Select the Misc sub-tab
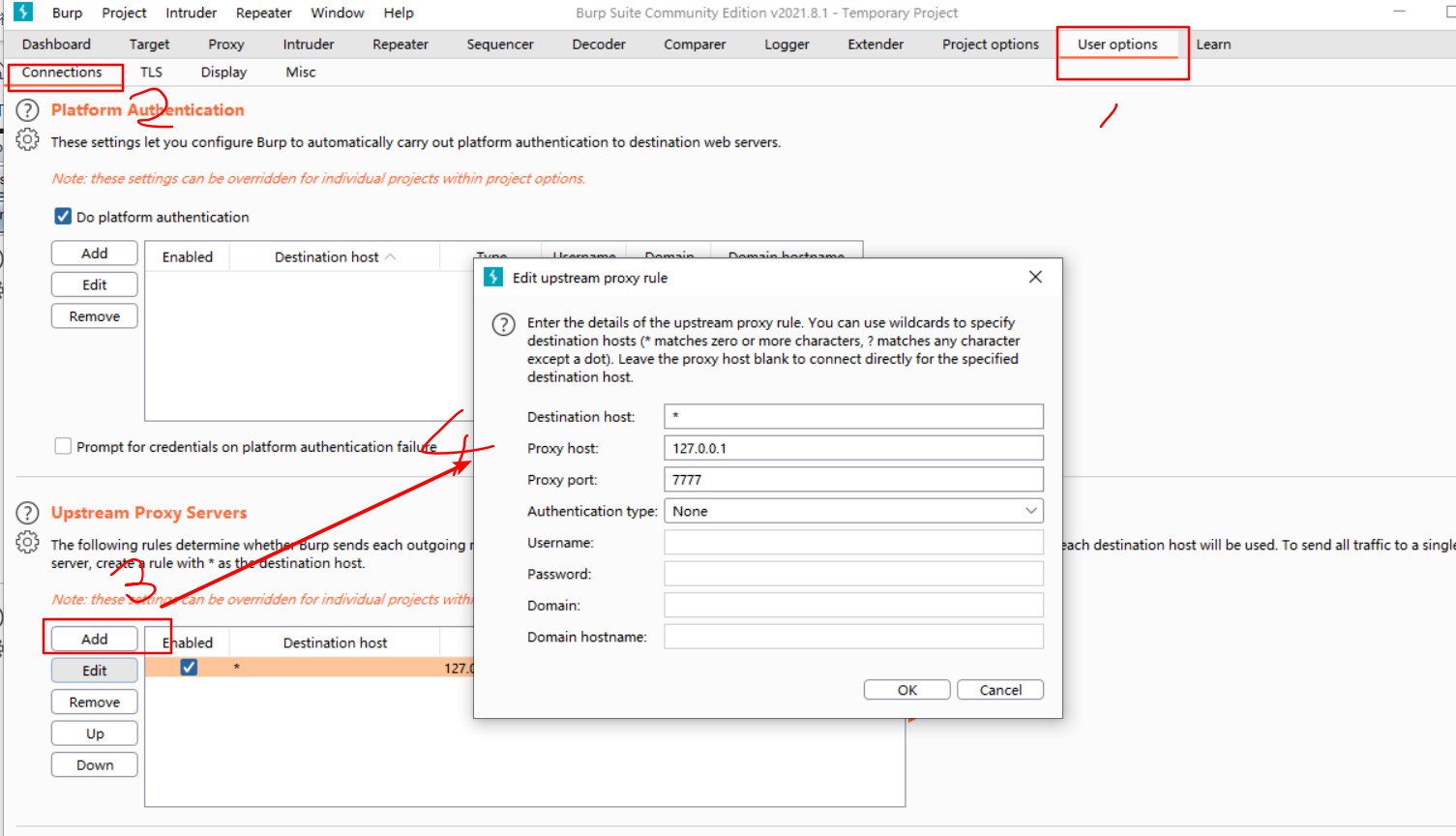 click(x=301, y=73)
